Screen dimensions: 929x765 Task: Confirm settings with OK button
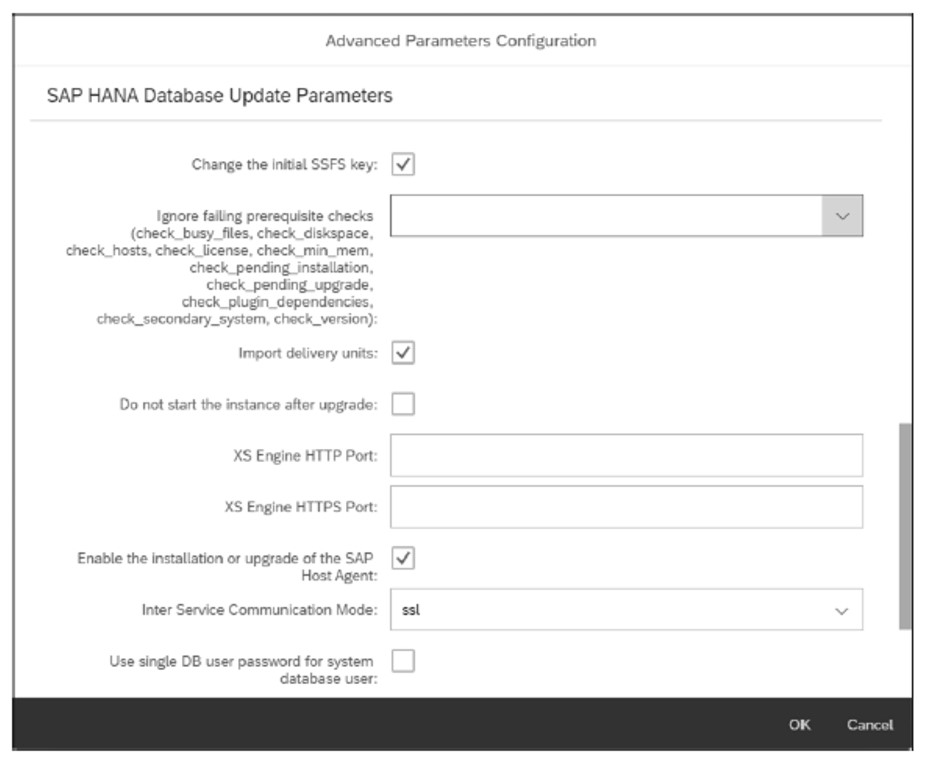tap(799, 725)
